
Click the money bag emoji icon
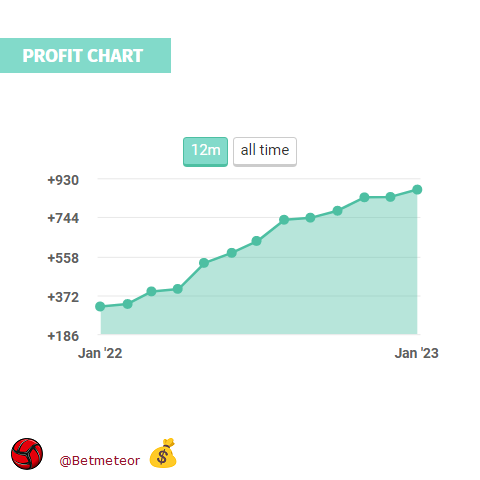click(163, 453)
